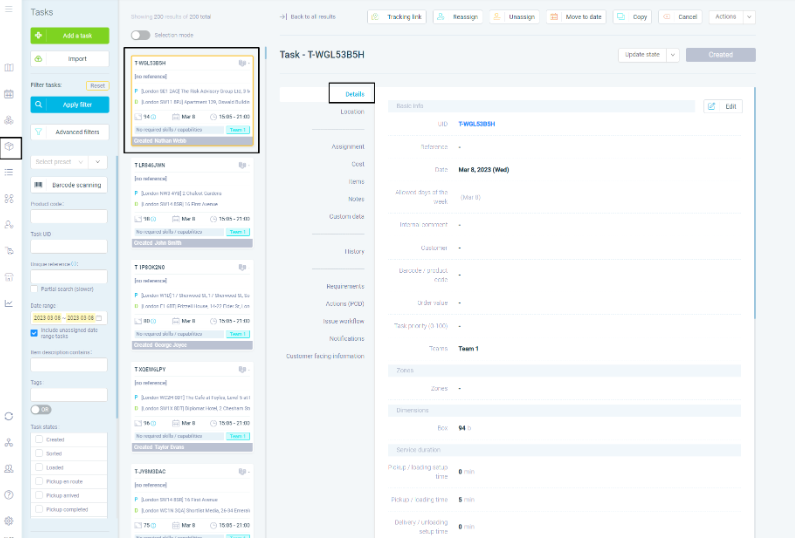
Task: Open Advanced filters with funnel icon
Action: [69, 132]
